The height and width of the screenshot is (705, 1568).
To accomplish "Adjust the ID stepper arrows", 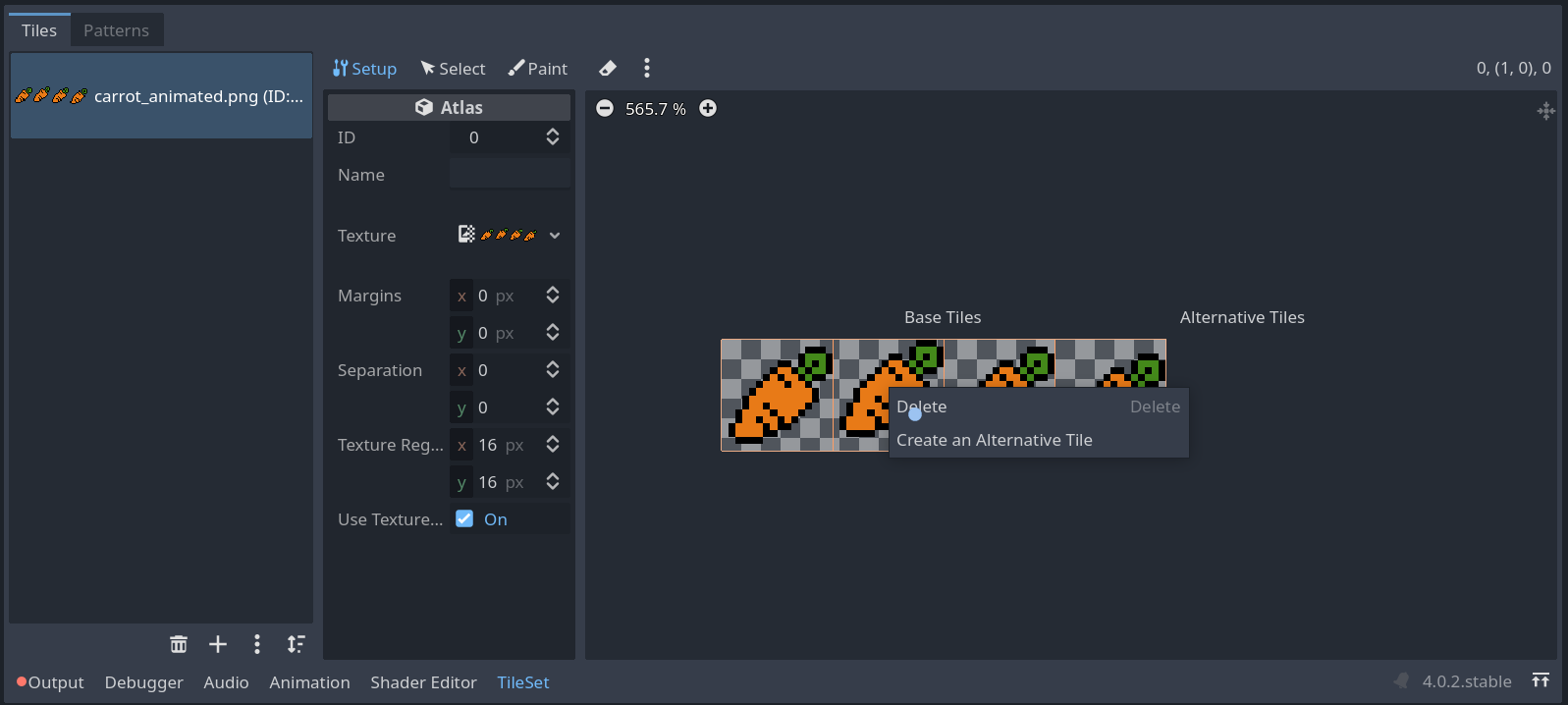I will click(x=553, y=137).
